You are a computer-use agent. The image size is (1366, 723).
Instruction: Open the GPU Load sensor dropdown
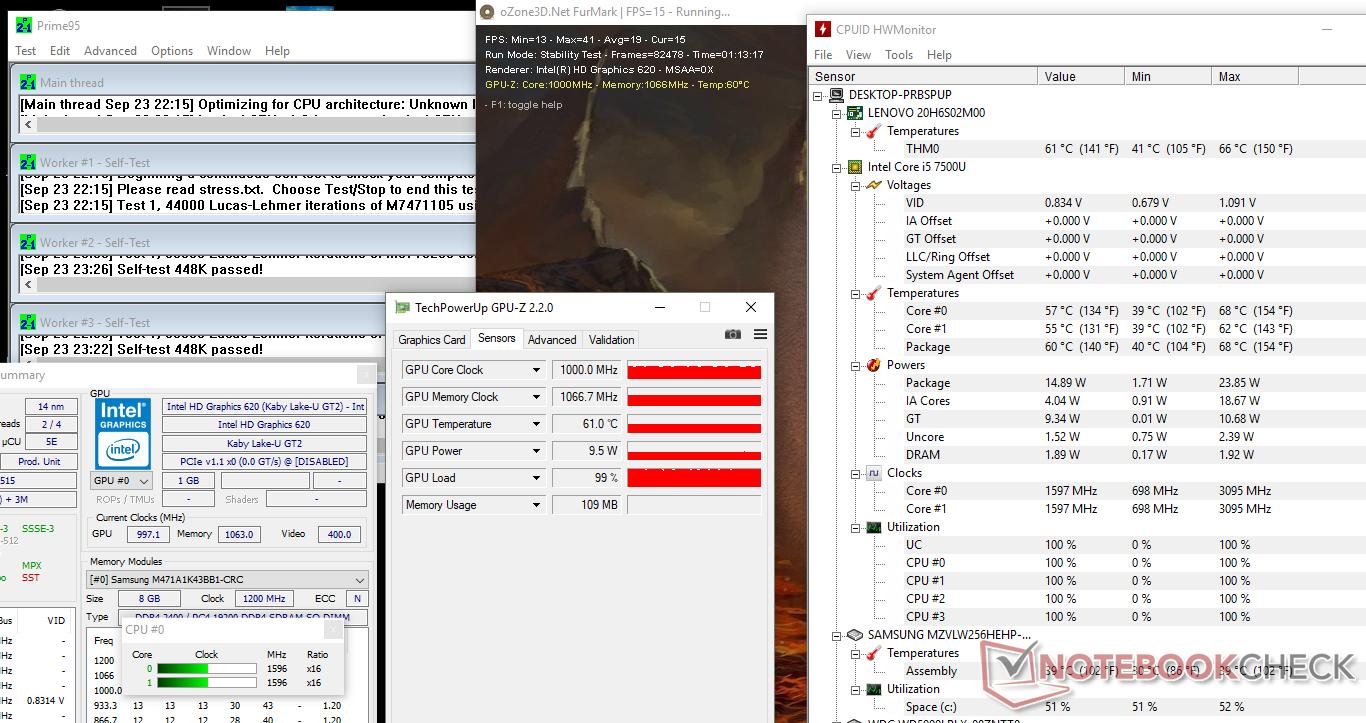[536, 478]
